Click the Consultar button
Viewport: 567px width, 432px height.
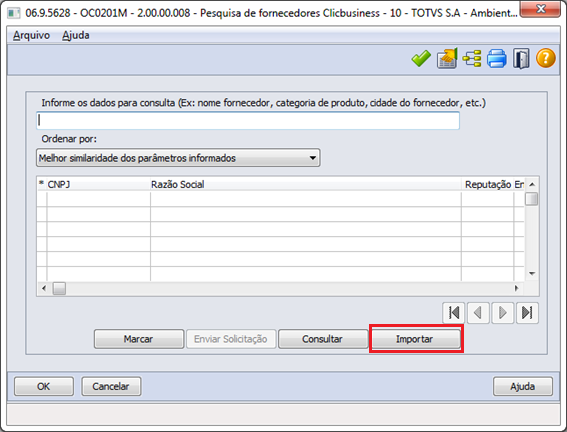(x=323, y=339)
